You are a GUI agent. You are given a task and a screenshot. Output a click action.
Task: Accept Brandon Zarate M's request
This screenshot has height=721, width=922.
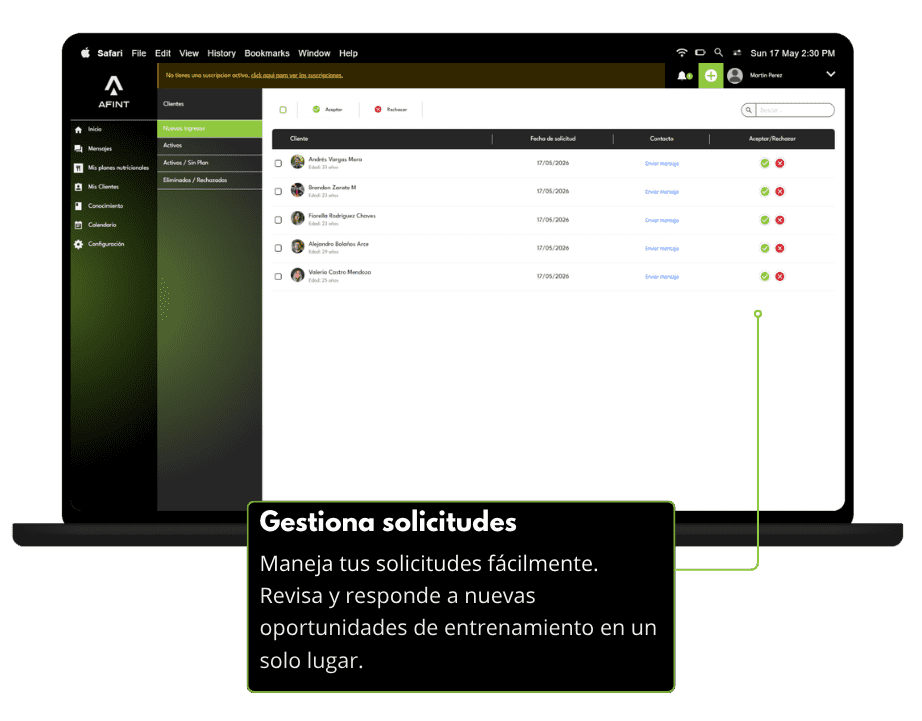(764, 191)
